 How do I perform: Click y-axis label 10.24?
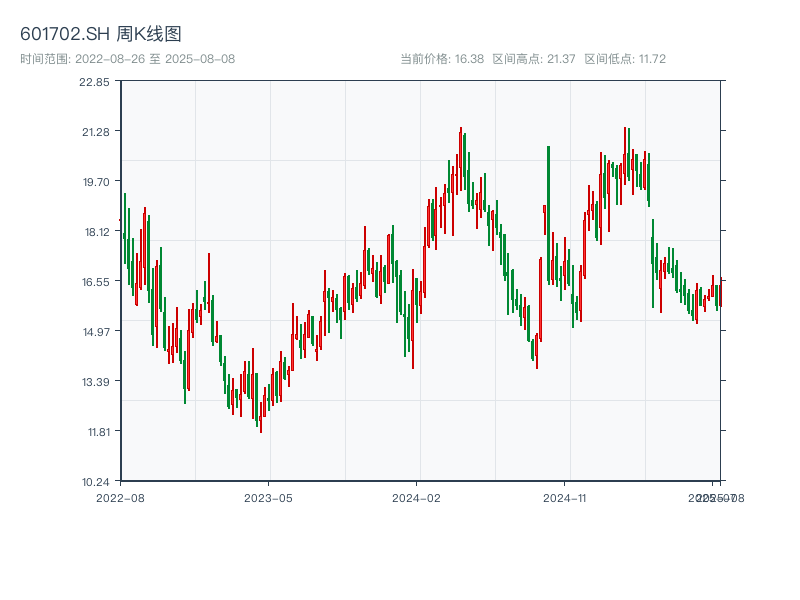coord(95,482)
